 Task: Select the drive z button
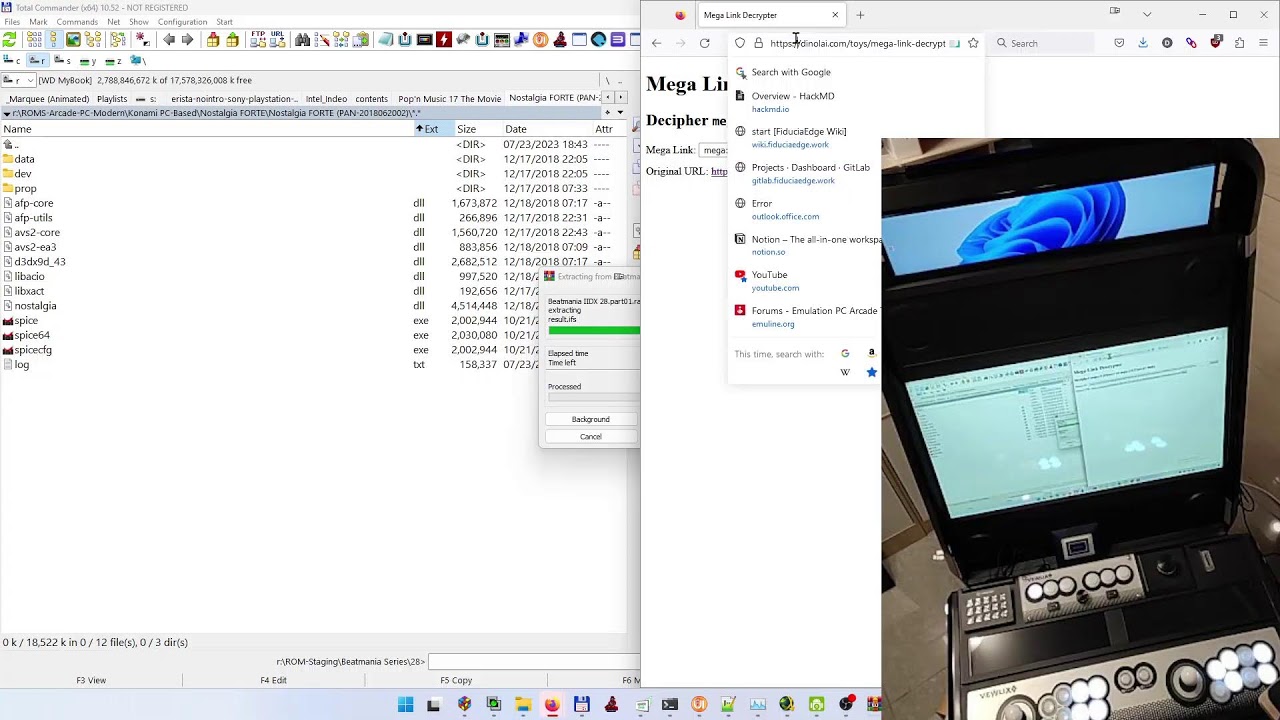[x=113, y=61]
